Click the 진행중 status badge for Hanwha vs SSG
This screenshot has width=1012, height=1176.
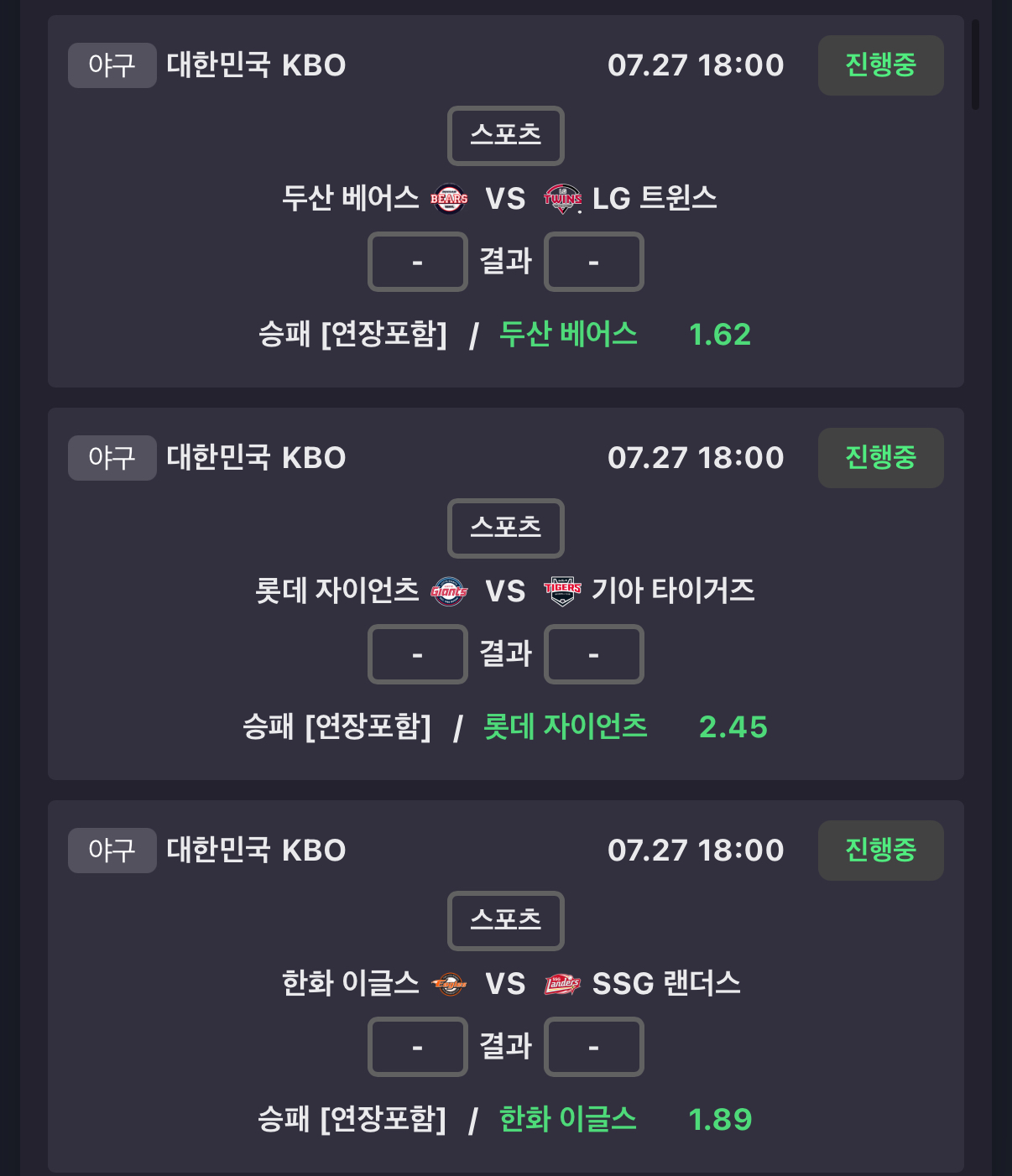(881, 851)
